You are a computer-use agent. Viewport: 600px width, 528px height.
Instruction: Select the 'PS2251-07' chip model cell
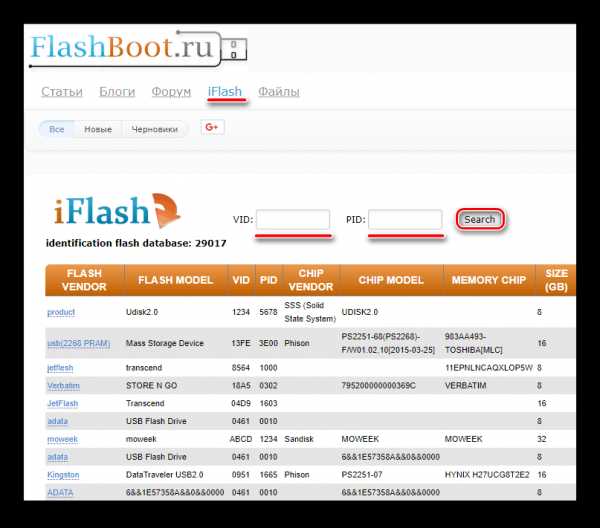tap(362, 475)
